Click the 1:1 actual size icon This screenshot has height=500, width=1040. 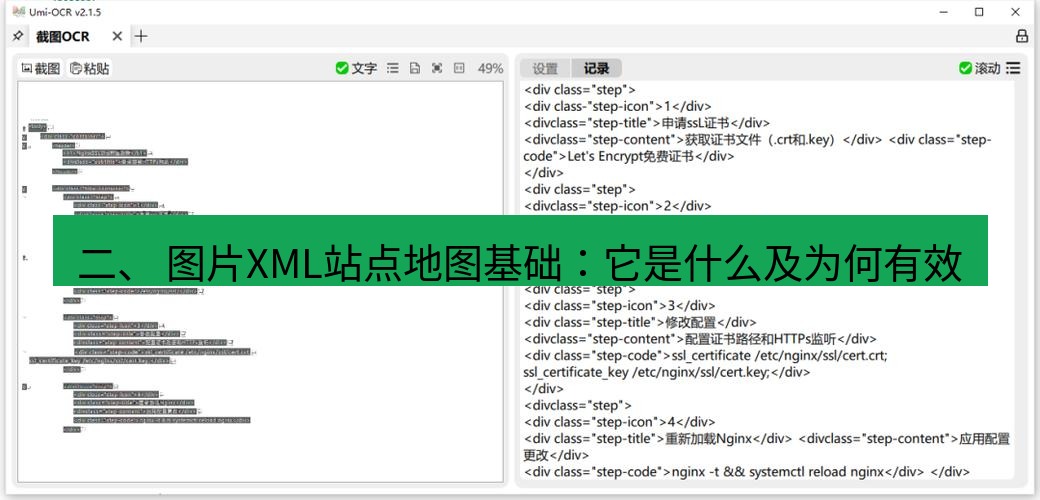[x=458, y=68]
